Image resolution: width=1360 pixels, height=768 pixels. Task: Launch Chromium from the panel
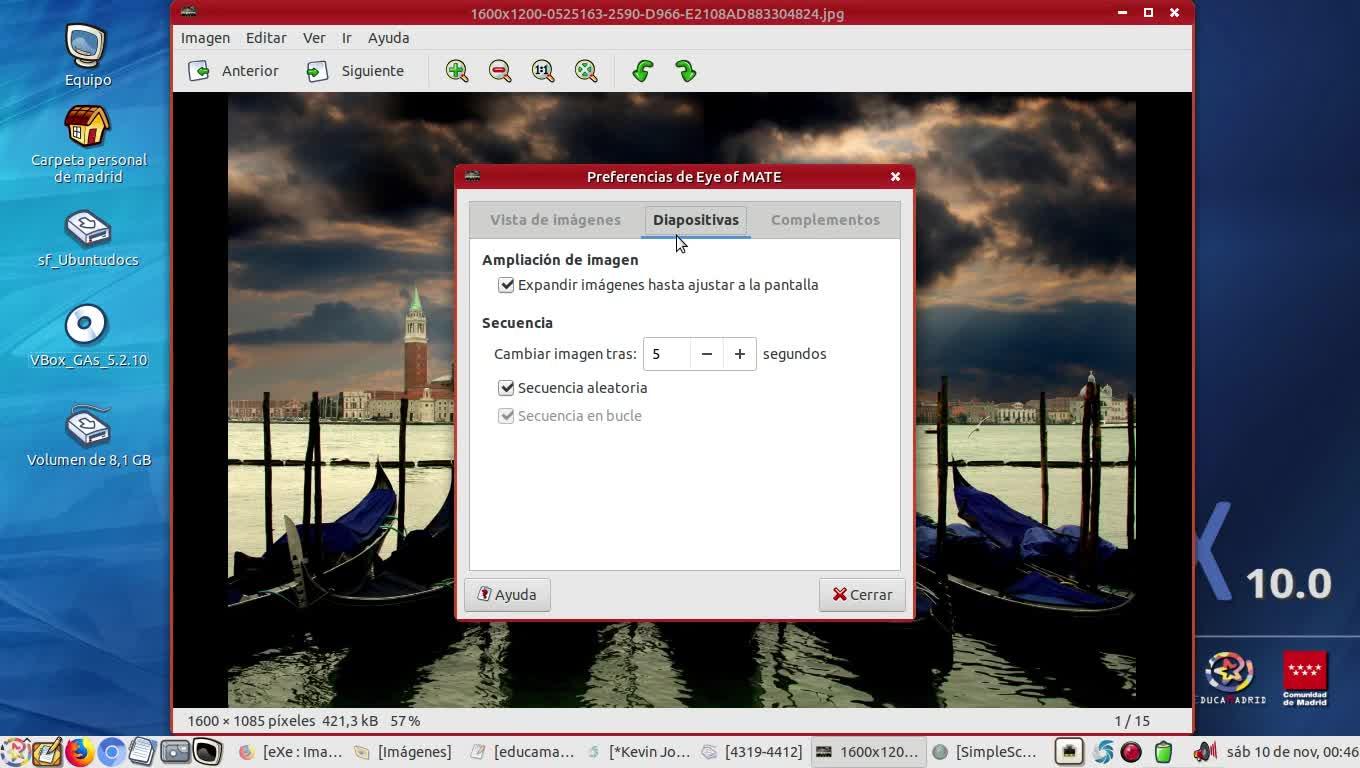[x=111, y=752]
